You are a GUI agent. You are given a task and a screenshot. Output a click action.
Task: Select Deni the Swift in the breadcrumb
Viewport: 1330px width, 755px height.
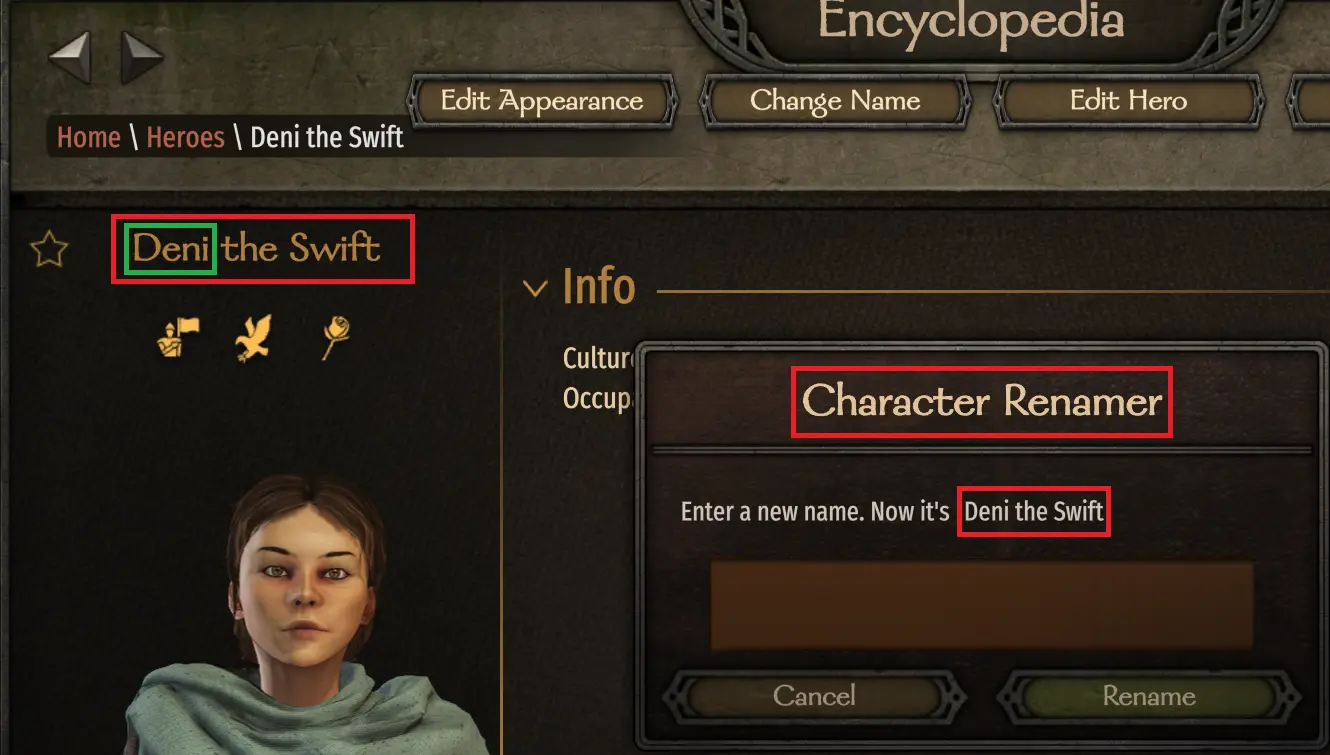(327, 137)
